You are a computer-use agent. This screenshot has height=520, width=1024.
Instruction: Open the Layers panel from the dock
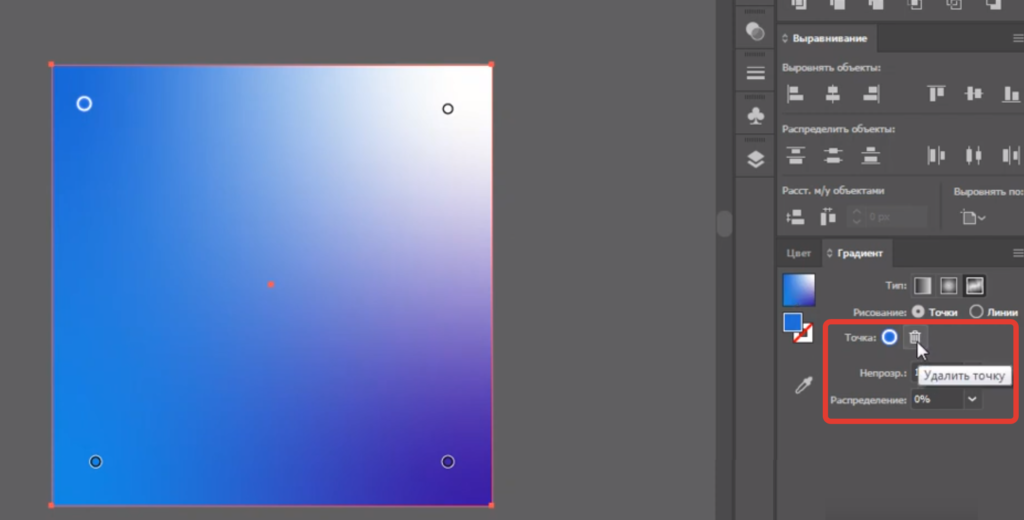point(756,159)
